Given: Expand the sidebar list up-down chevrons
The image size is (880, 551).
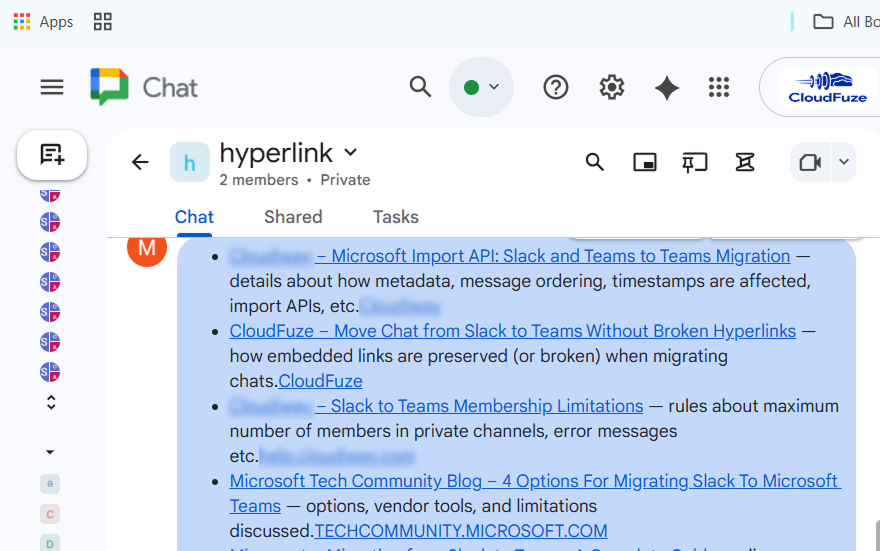Looking at the screenshot, I should [x=51, y=402].
